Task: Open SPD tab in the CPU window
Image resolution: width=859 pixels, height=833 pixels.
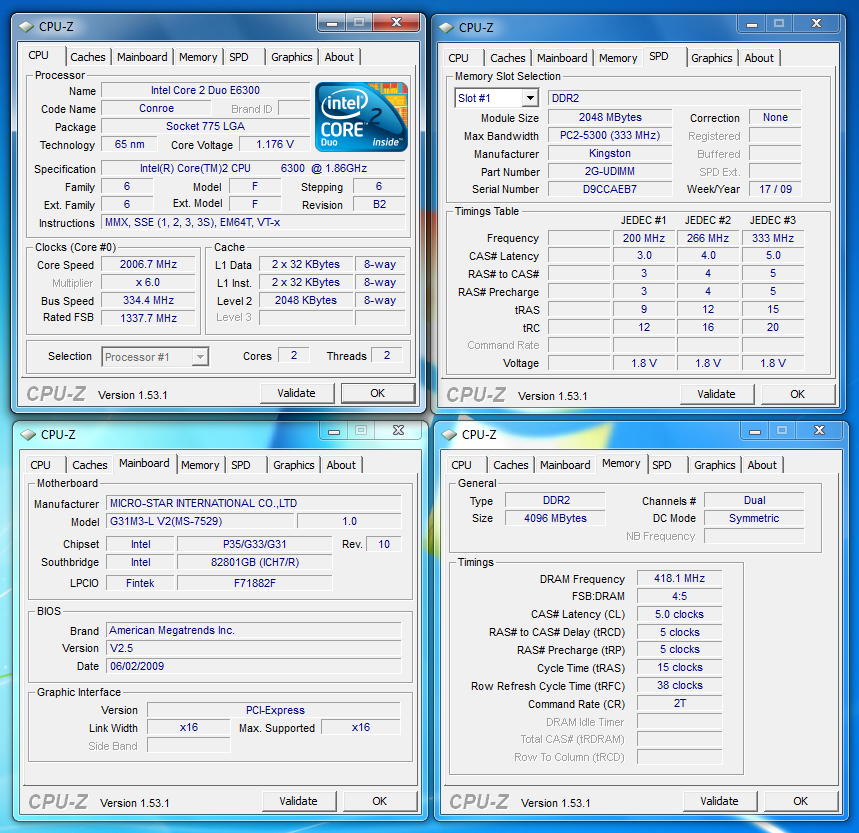Action: pyautogui.click(x=239, y=57)
